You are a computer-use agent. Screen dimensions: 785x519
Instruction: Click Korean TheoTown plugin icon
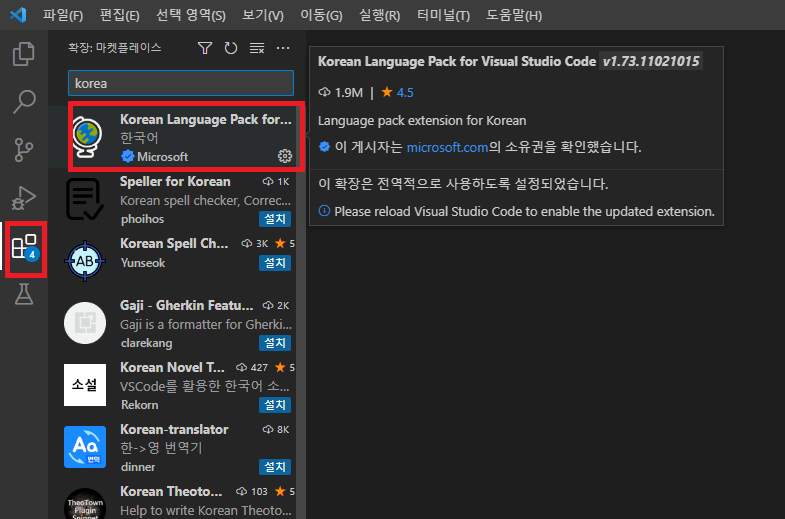click(x=85, y=504)
